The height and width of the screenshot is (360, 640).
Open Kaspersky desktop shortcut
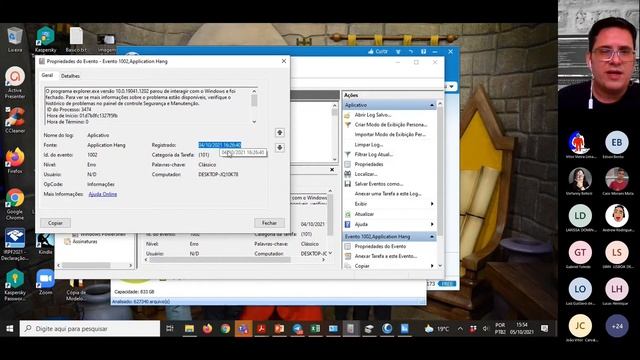point(45,40)
